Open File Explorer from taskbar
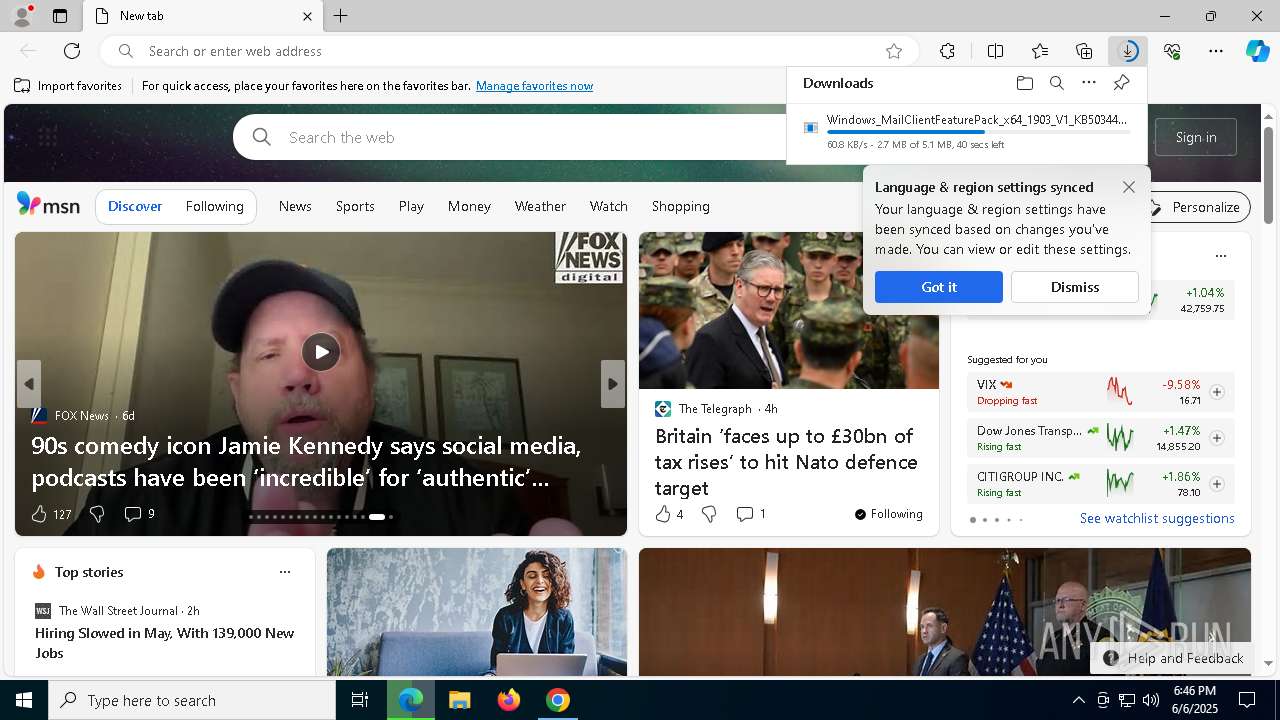 pos(459,700)
